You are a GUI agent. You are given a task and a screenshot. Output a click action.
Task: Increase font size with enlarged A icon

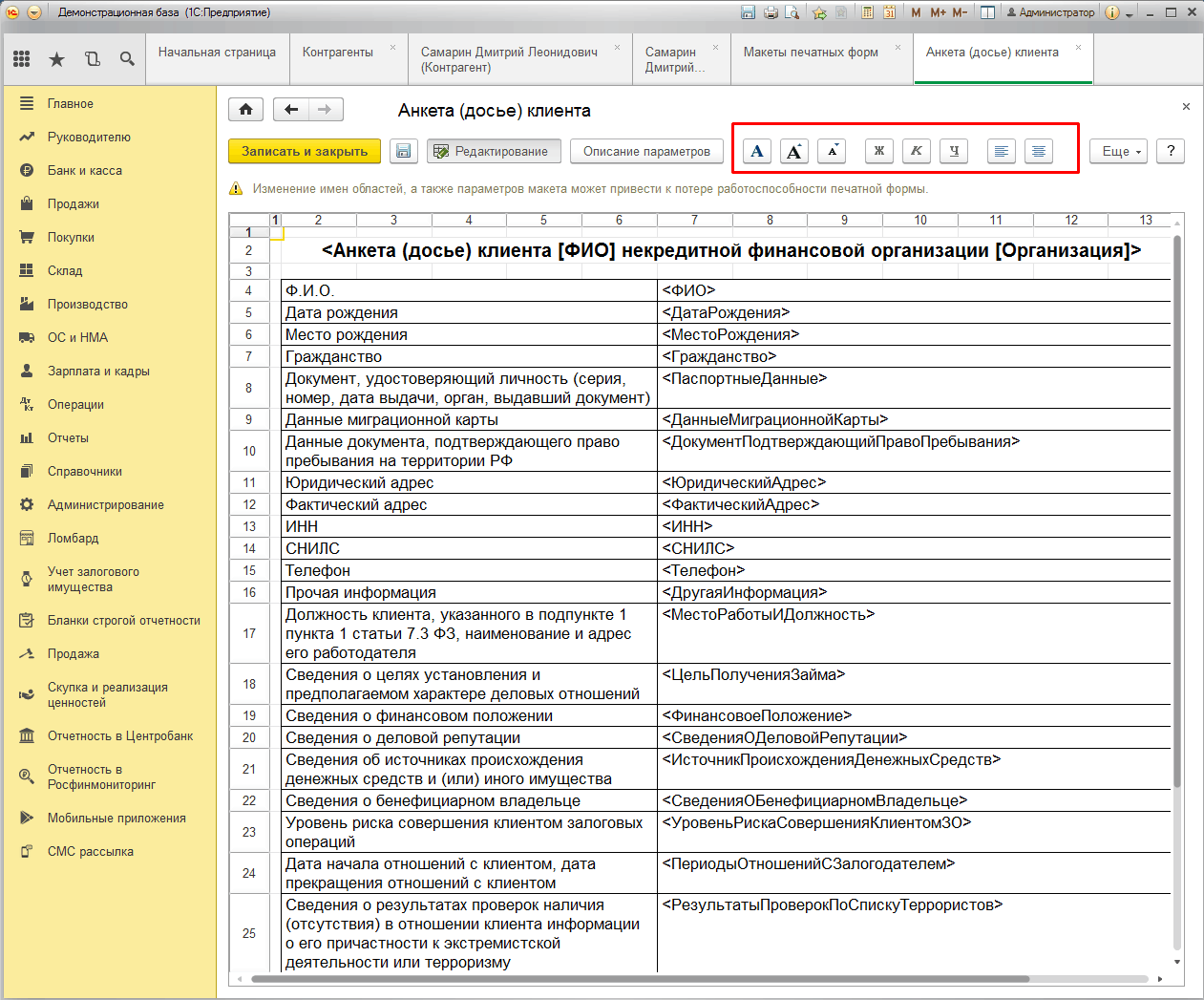[x=794, y=151]
